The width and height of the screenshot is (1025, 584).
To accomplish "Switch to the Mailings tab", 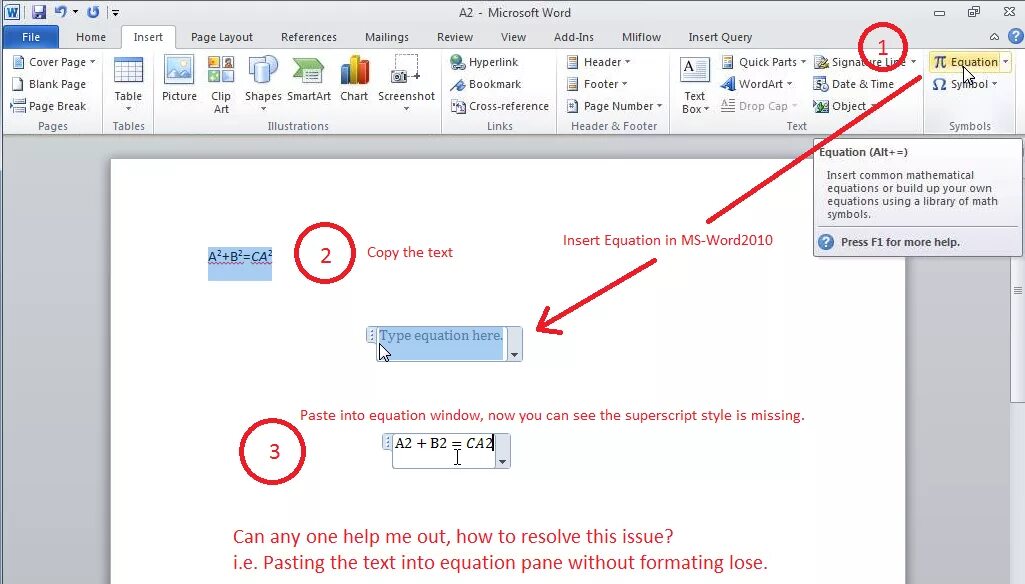I will click(386, 37).
